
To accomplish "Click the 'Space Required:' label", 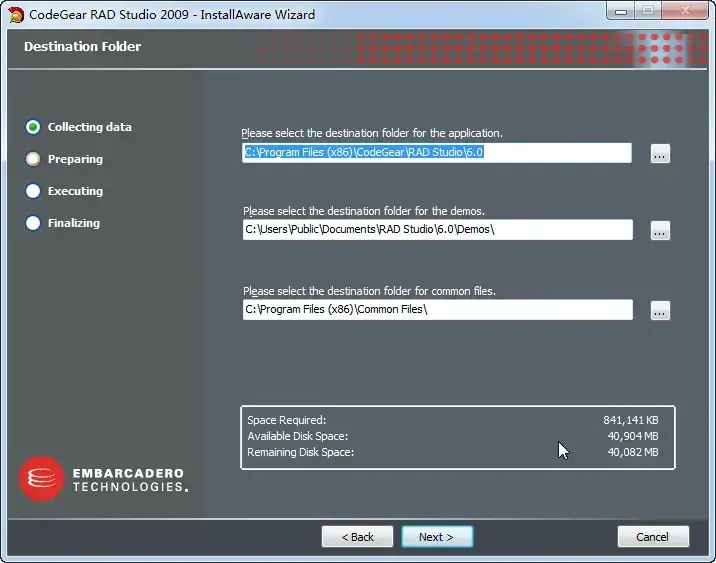I will [x=286, y=420].
